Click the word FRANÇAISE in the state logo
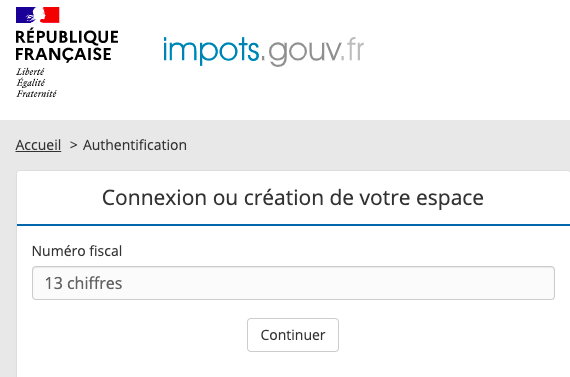This screenshot has height=377, width=570. [63, 55]
